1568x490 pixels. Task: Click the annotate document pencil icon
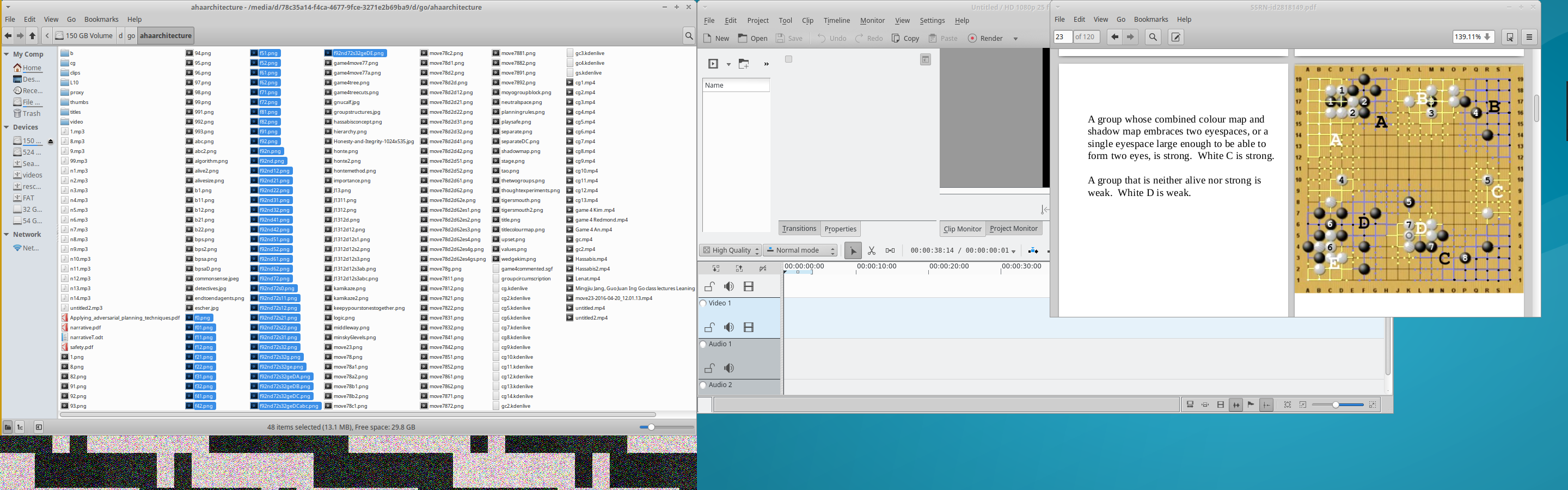[1176, 37]
